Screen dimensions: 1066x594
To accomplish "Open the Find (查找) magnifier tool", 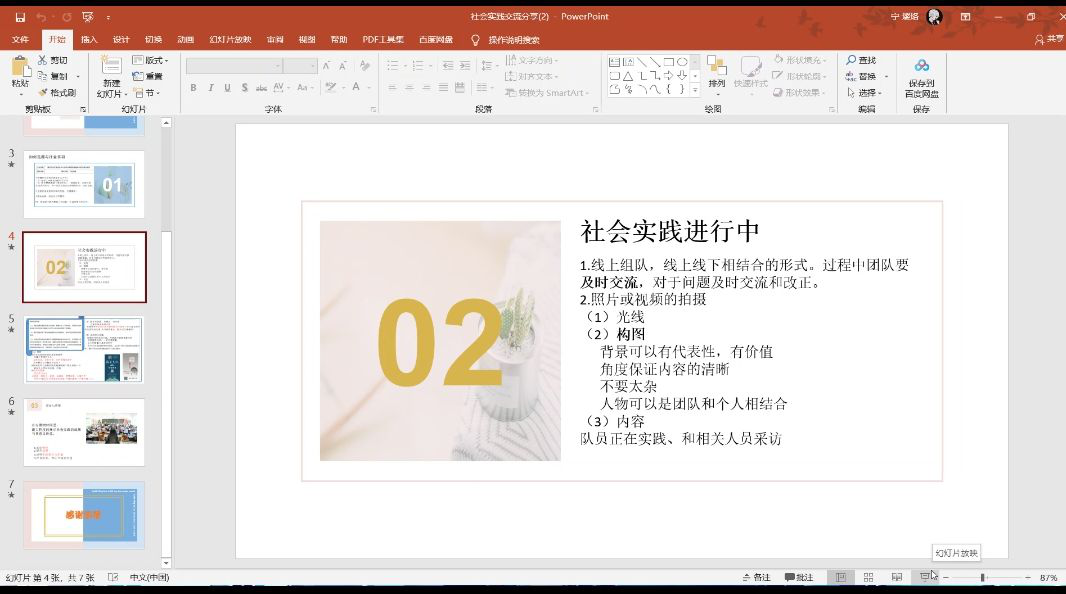I will 860,60.
